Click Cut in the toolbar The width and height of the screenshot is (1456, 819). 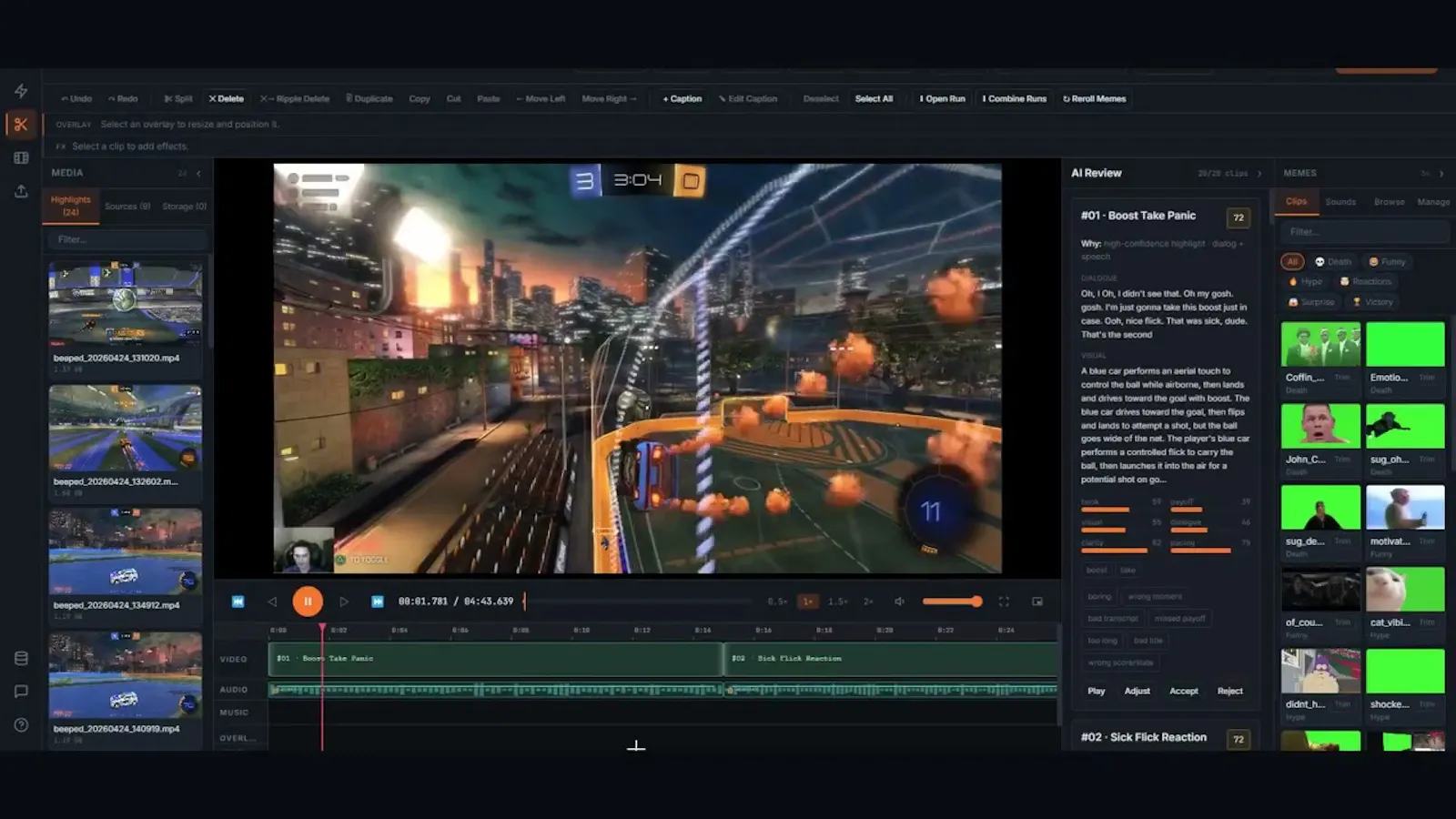tap(453, 98)
